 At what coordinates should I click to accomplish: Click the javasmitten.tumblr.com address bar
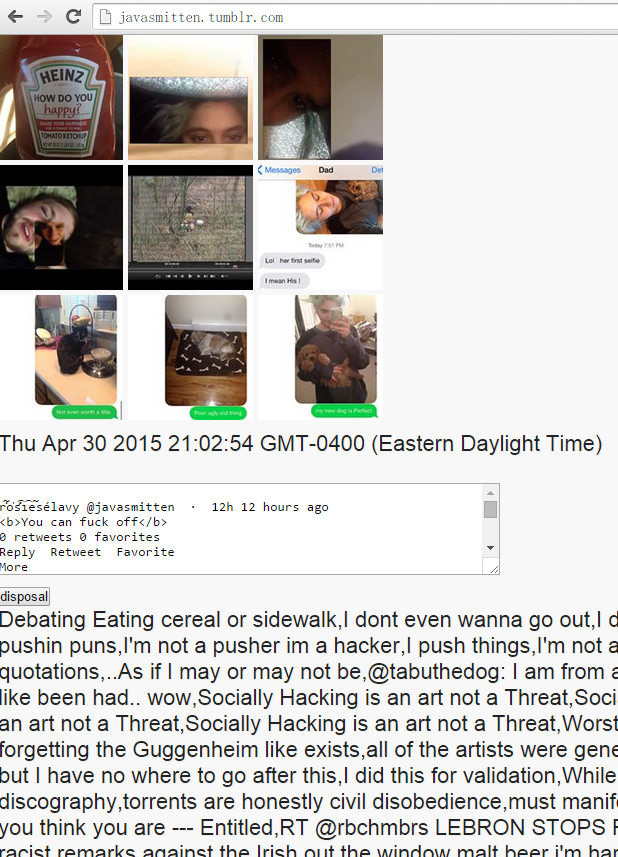355,17
